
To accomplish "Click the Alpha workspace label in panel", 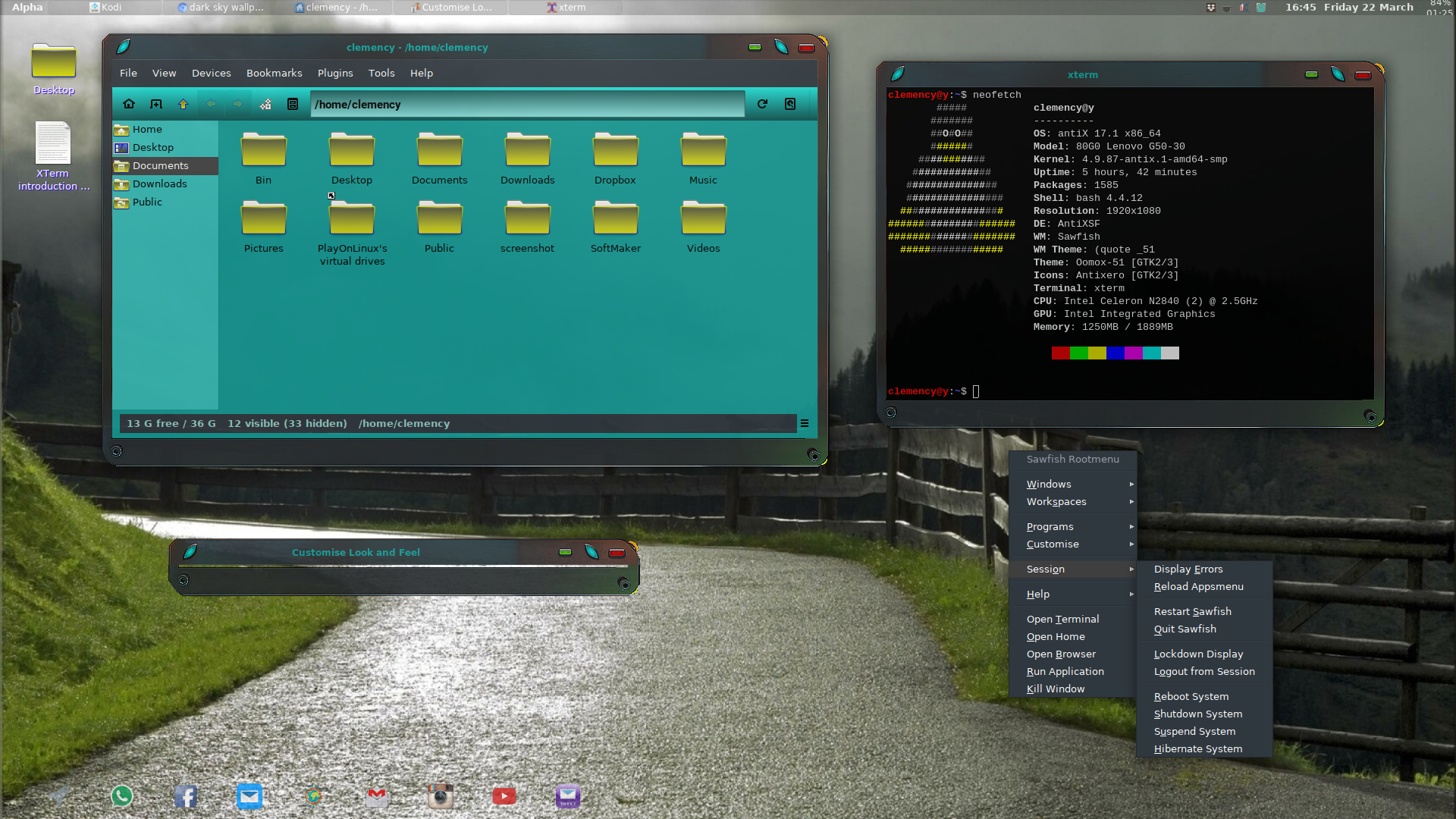I will tap(27, 8).
